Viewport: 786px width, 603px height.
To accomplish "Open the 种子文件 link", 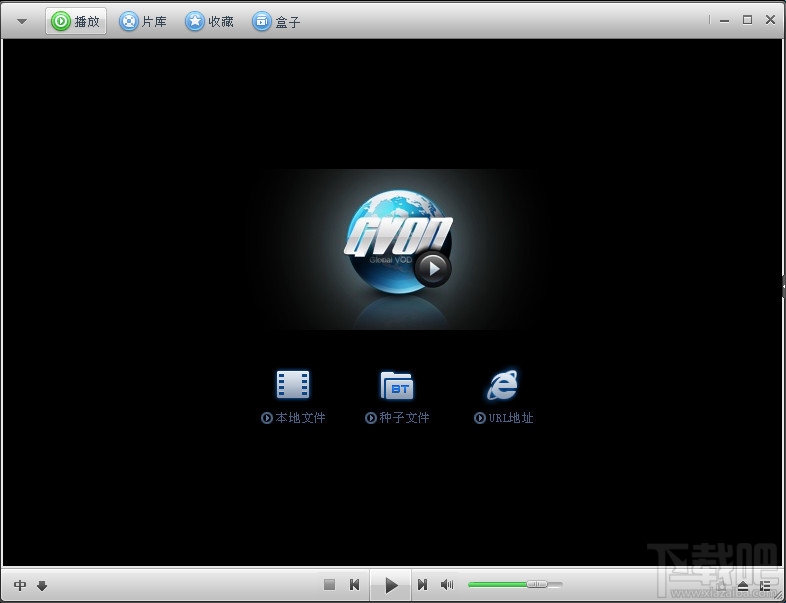I will click(397, 418).
